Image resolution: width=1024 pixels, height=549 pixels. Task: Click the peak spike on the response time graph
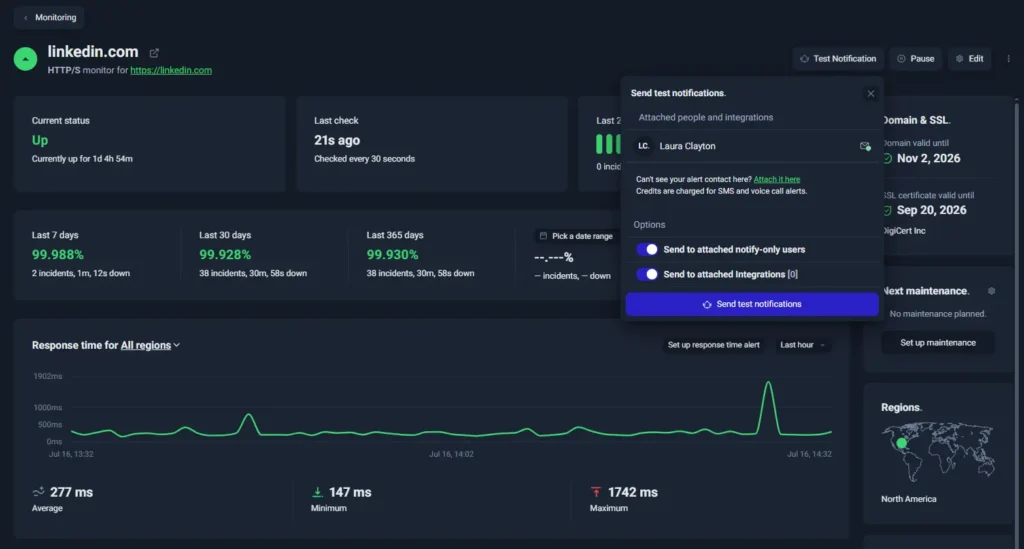pyautogui.click(x=768, y=384)
